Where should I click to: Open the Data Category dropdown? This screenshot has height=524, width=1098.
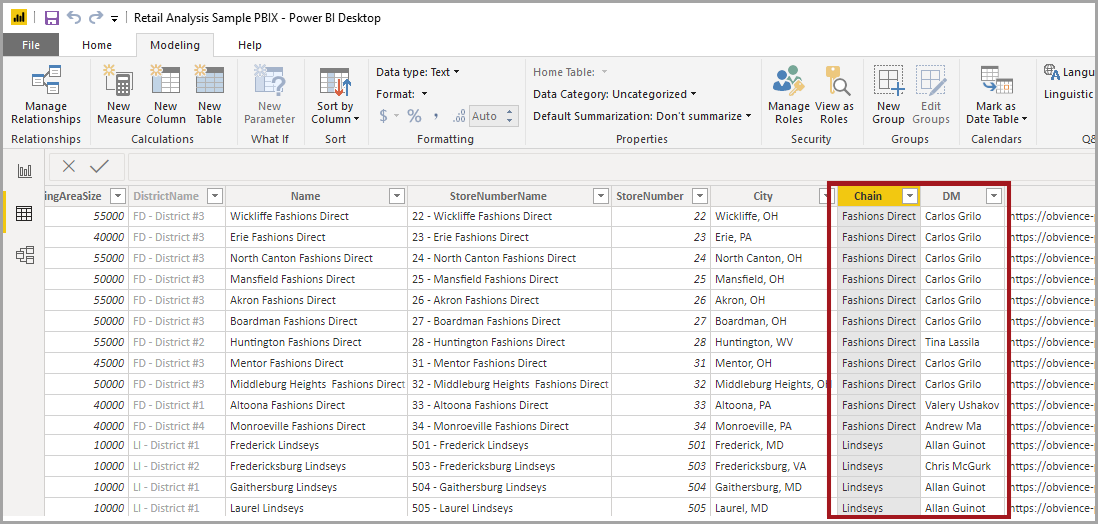click(x=615, y=94)
